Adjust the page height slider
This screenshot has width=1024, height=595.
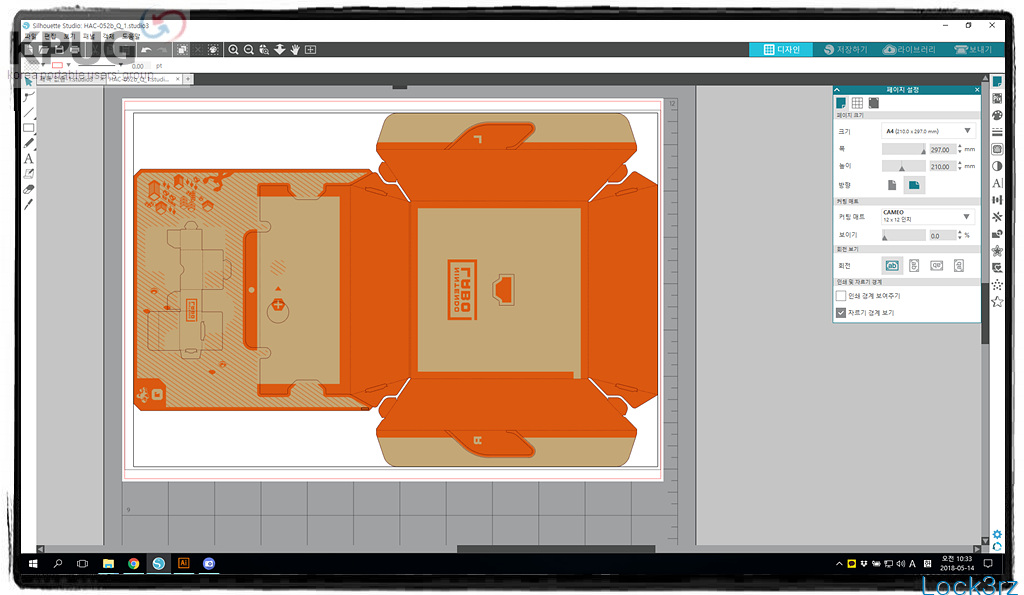point(904,167)
